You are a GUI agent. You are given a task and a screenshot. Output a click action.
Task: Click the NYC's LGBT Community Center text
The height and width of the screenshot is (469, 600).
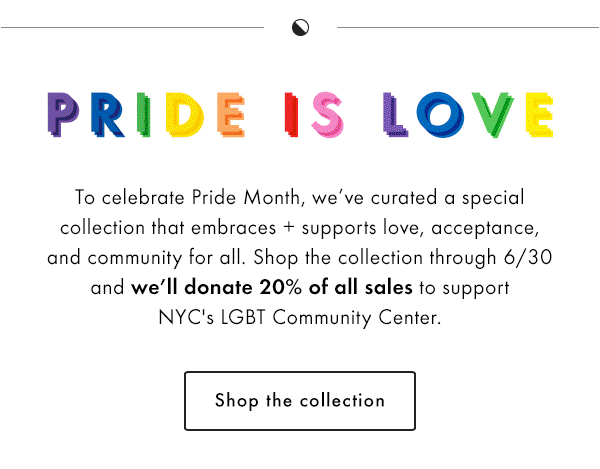coord(300,318)
